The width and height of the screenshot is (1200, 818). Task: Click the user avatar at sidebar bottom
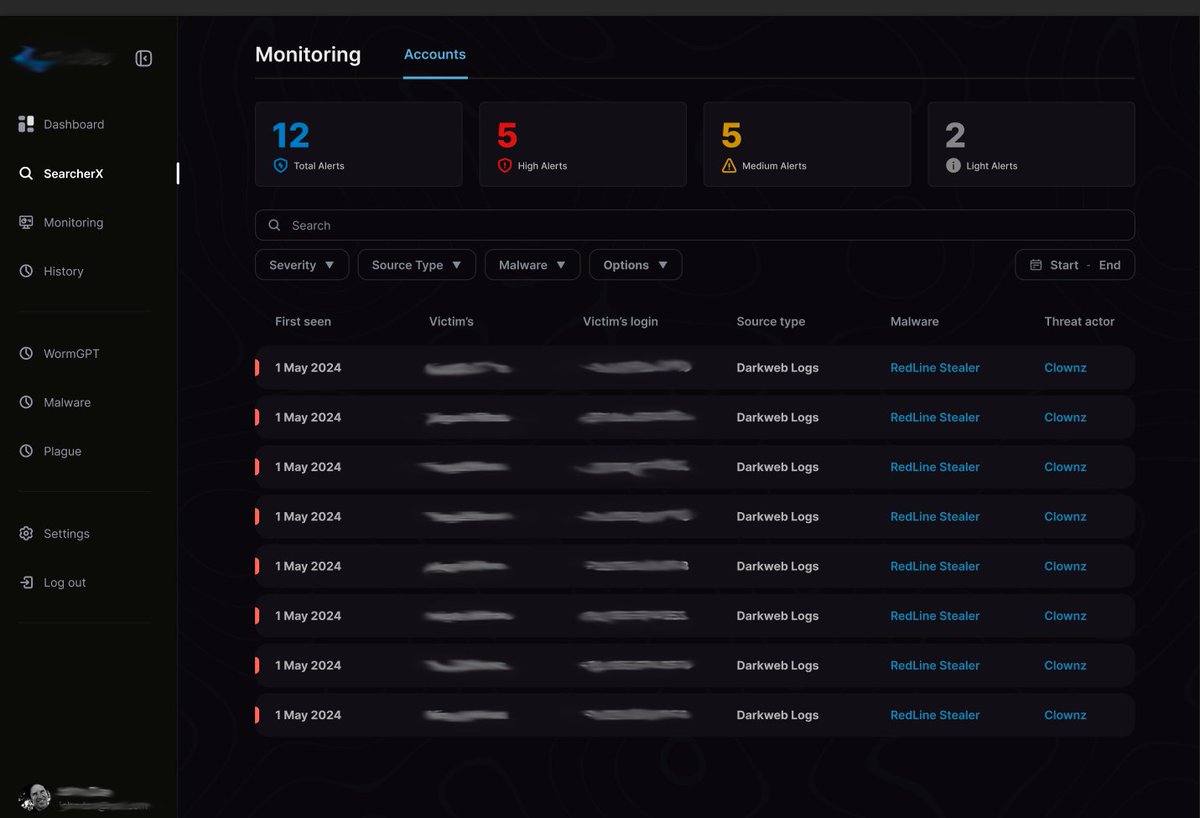click(x=36, y=797)
